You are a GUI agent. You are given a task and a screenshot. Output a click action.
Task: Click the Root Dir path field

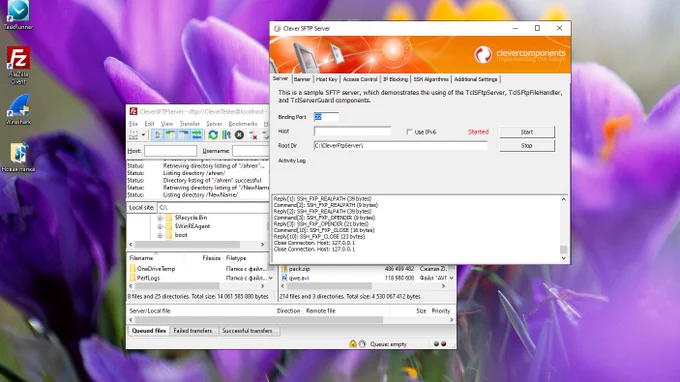click(x=400, y=146)
